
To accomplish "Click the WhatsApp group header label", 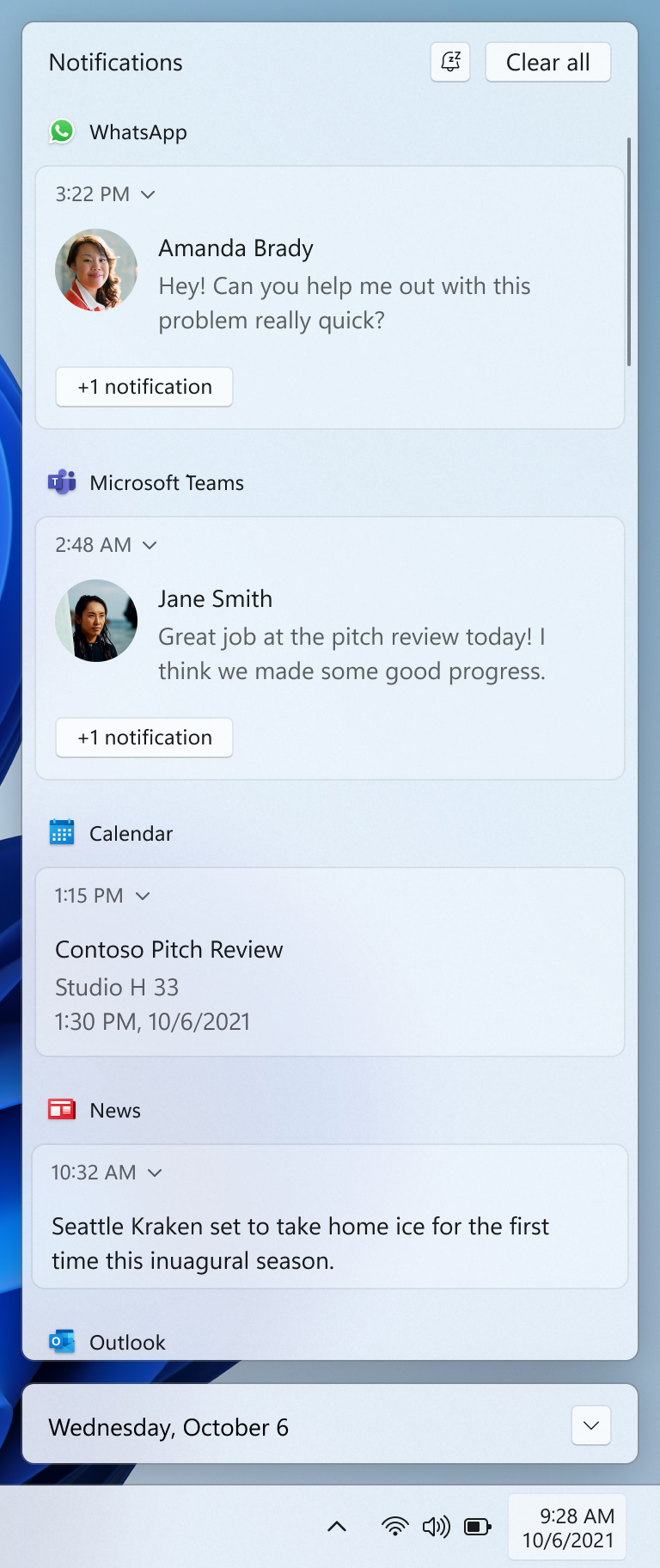I will click(138, 132).
